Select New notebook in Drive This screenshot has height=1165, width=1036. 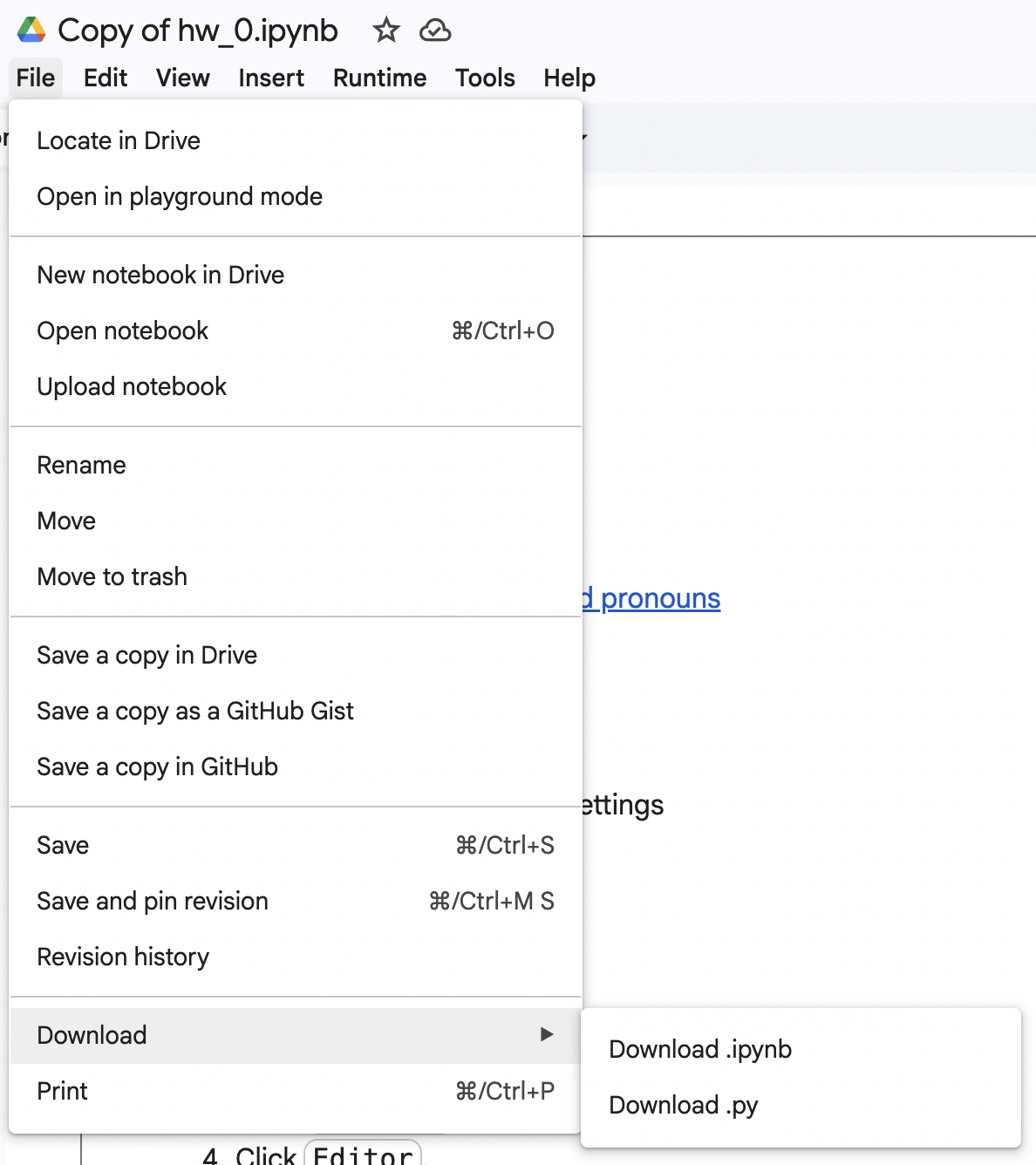[296, 276]
